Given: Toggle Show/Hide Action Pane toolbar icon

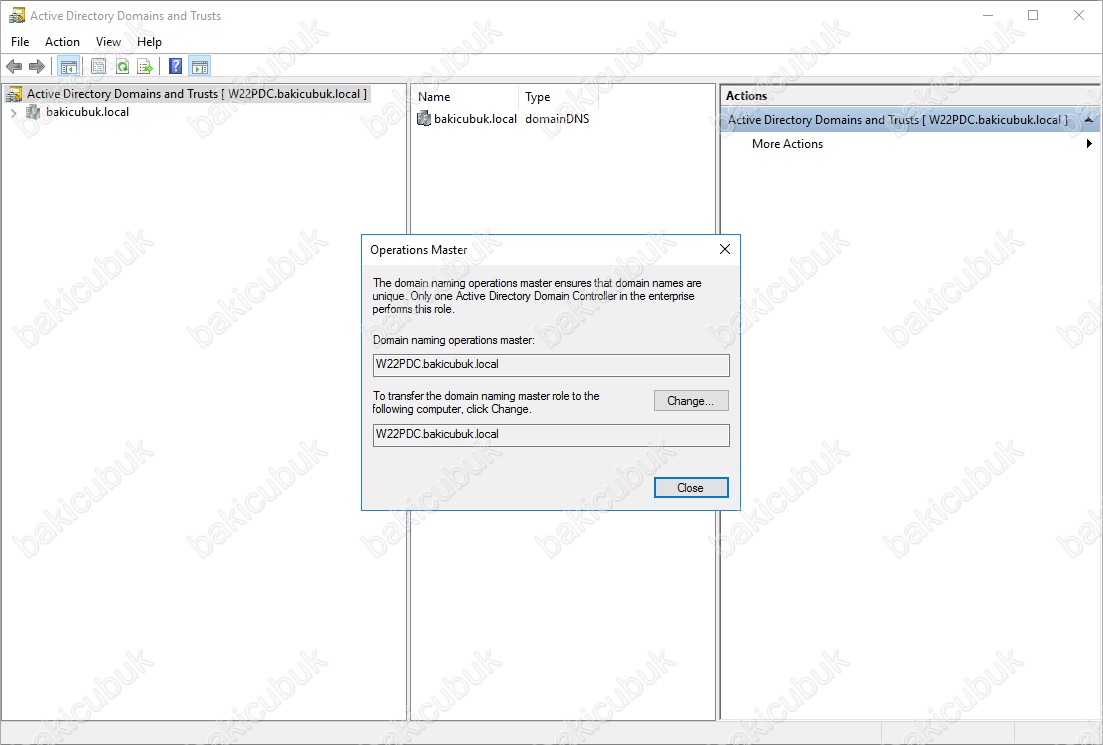Looking at the screenshot, I should (200, 67).
